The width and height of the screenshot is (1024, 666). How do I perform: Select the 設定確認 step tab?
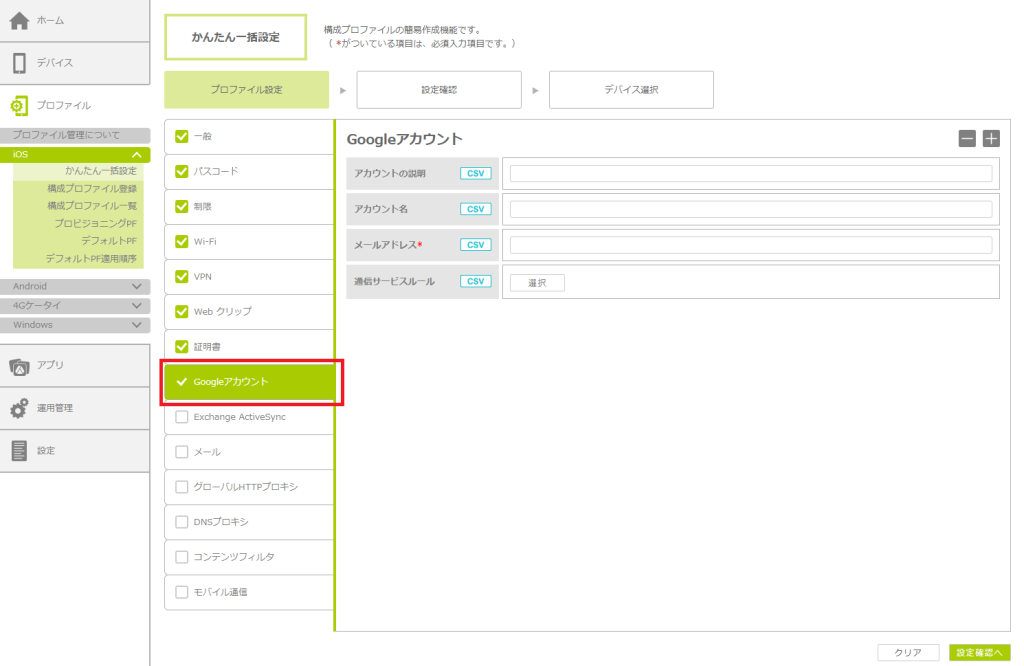coord(439,90)
